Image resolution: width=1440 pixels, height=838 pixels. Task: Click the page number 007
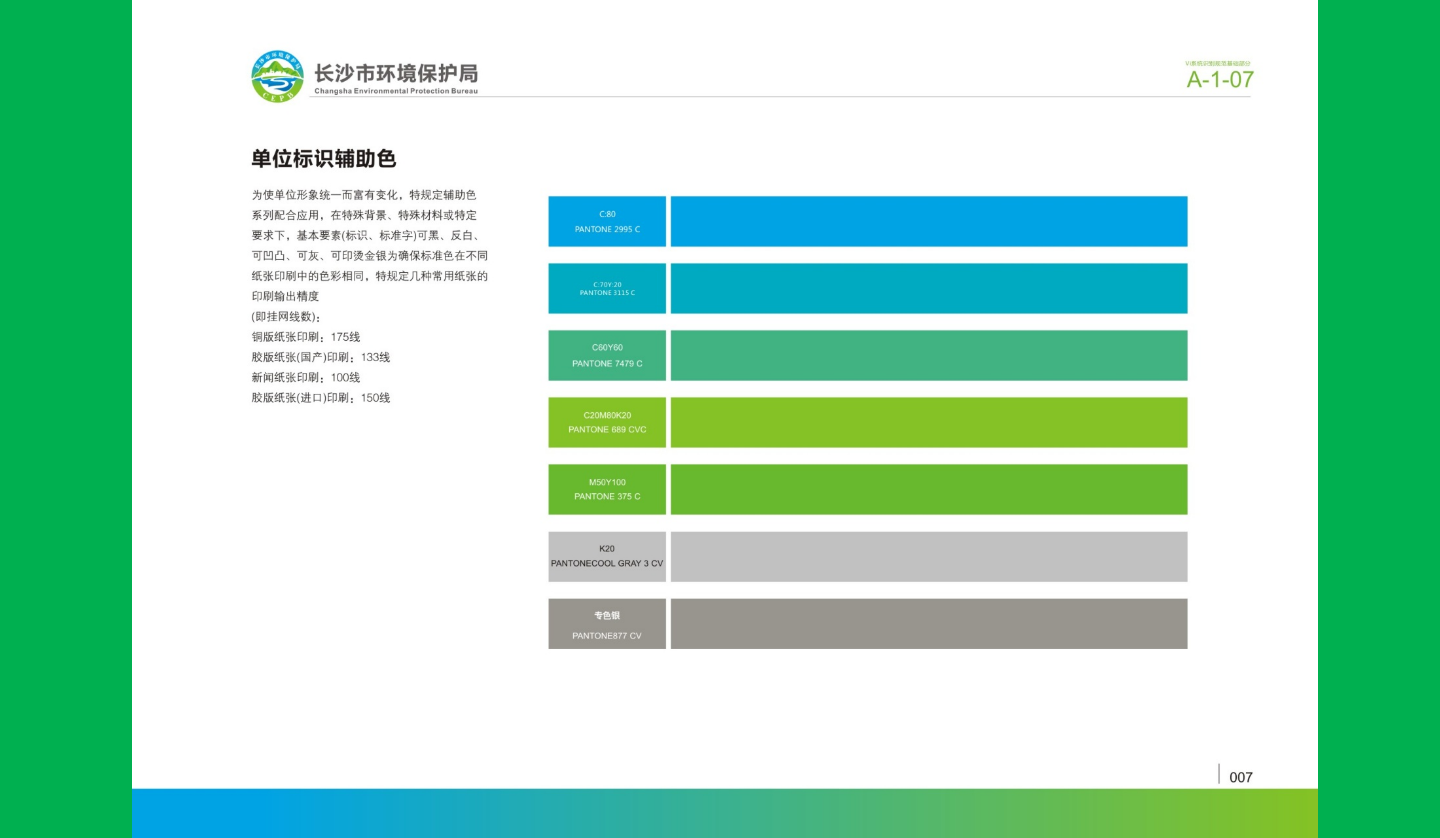tap(1240, 776)
